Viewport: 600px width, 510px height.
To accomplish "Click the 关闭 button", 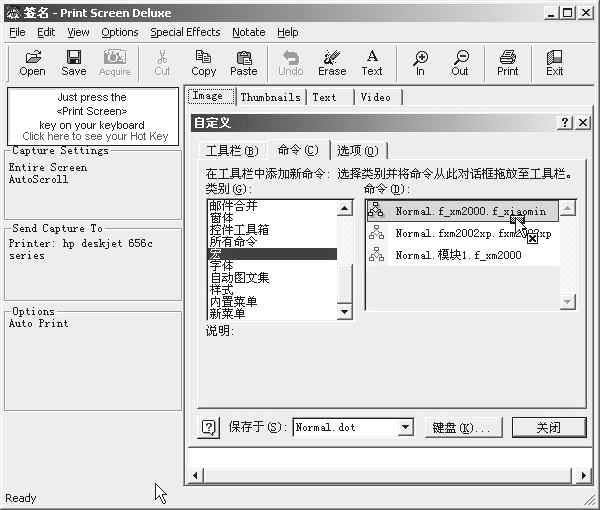I will [549, 427].
